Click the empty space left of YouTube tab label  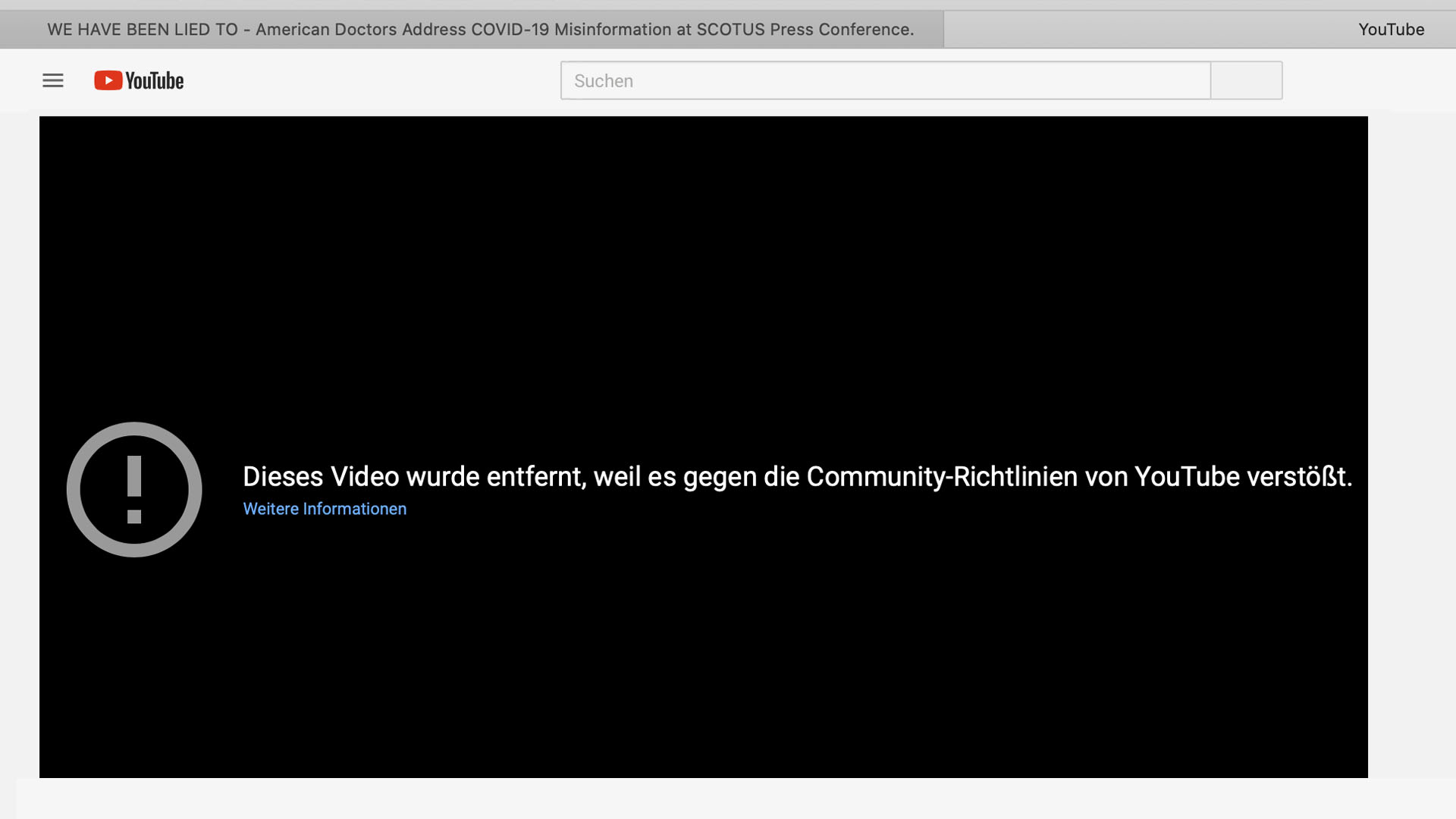pyautogui.click(x=1137, y=30)
